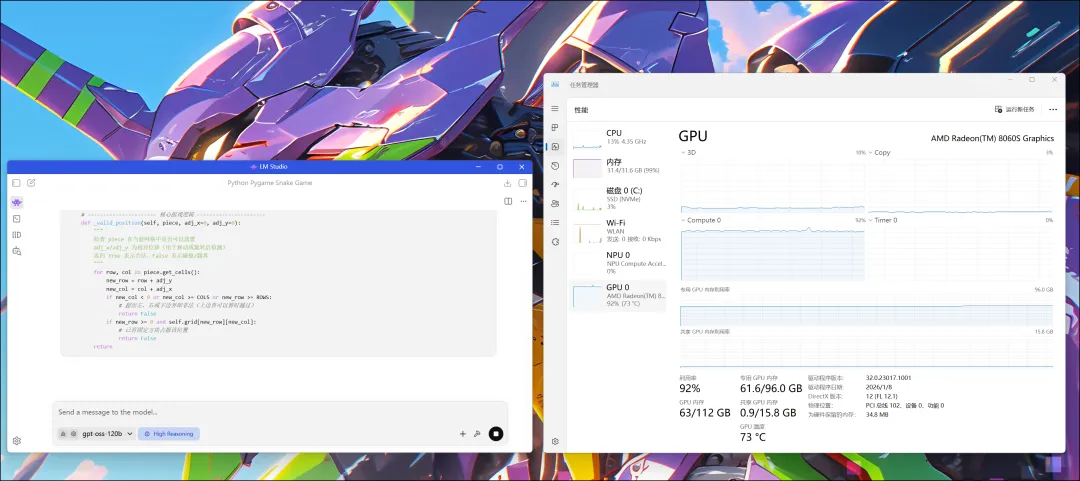Open the 3D graph engine dropdown
1080x481 pixels.
coord(689,152)
